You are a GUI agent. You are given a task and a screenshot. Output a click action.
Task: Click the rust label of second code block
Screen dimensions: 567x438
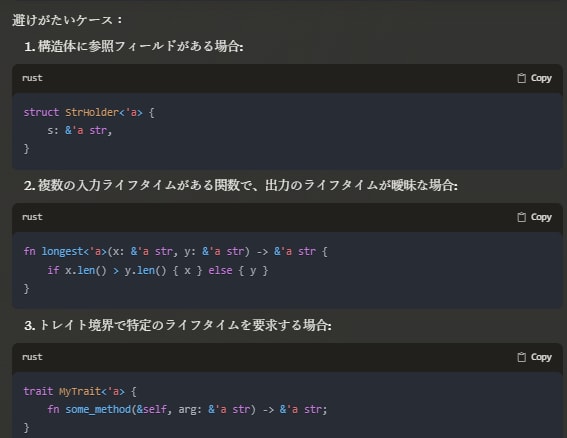coord(32,217)
